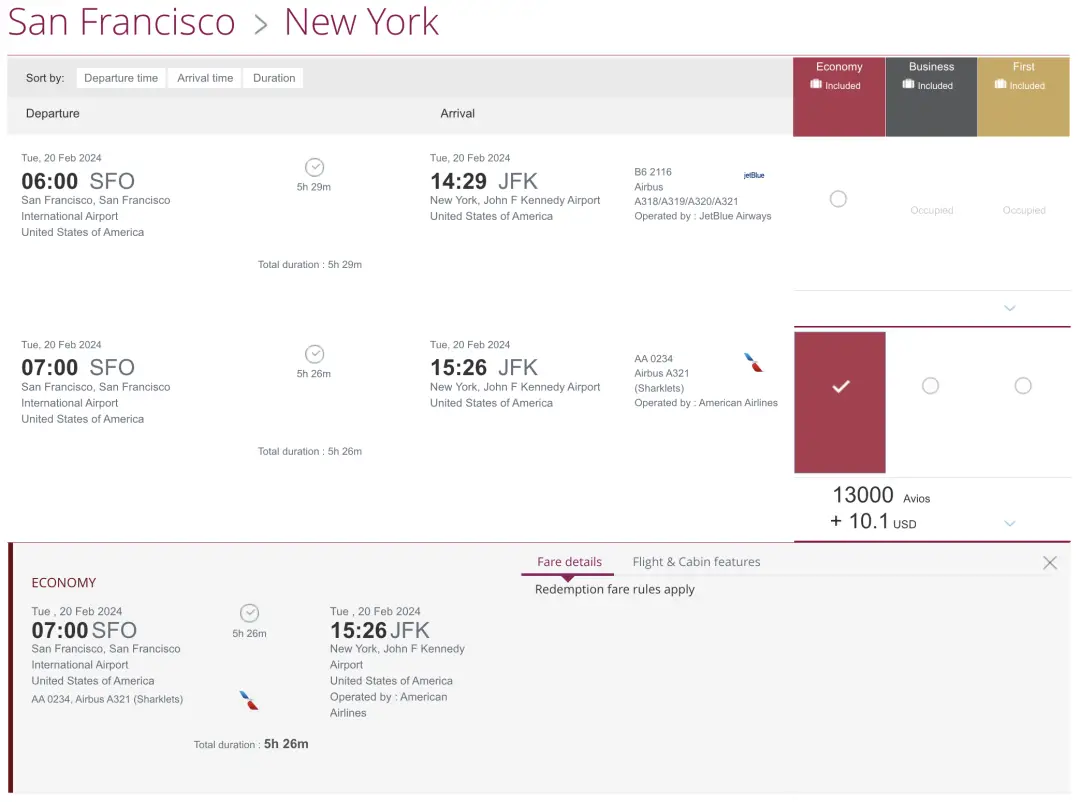Switch to Flight & Cabin features tab

tap(696, 562)
